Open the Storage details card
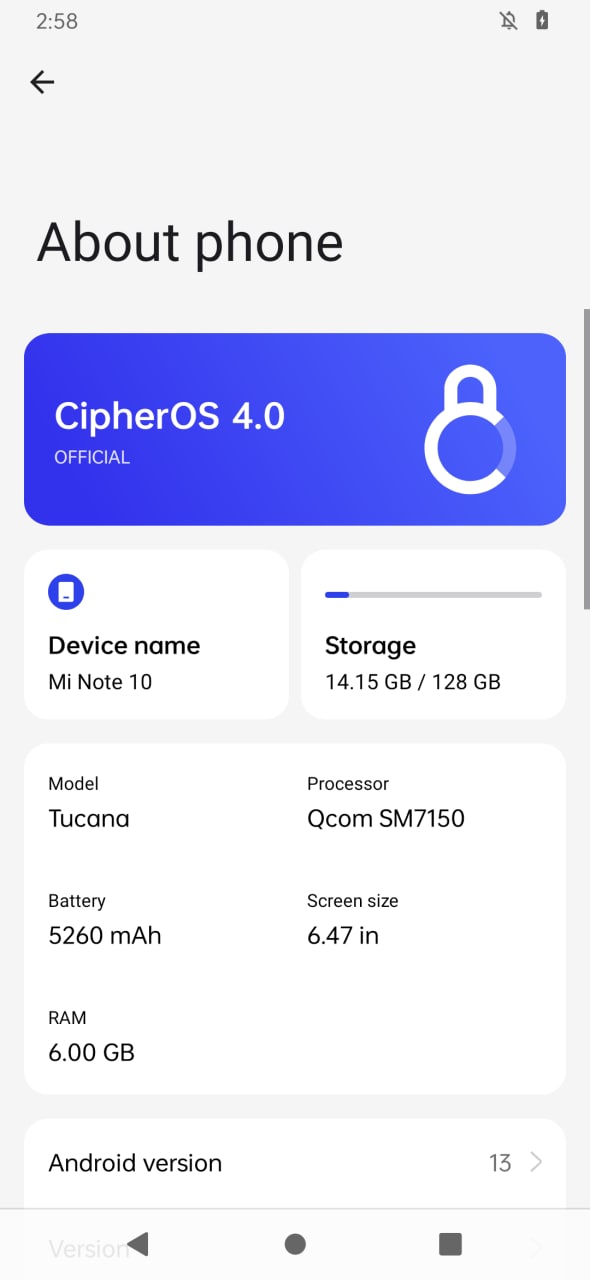The image size is (590, 1280). [432, 634]
